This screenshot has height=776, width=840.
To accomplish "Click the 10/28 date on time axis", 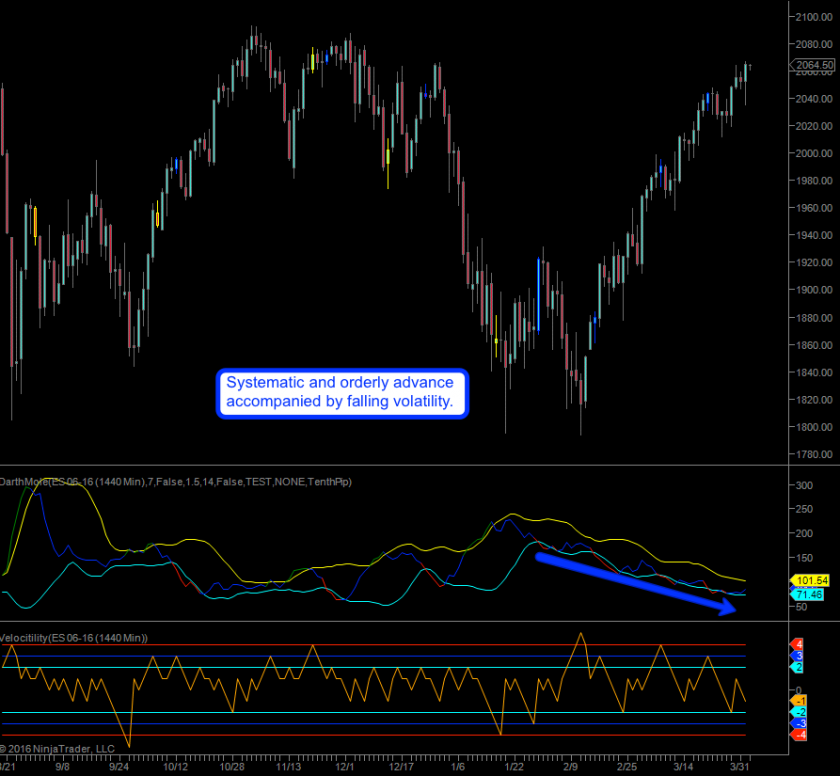I will click(x=233, y=766).
